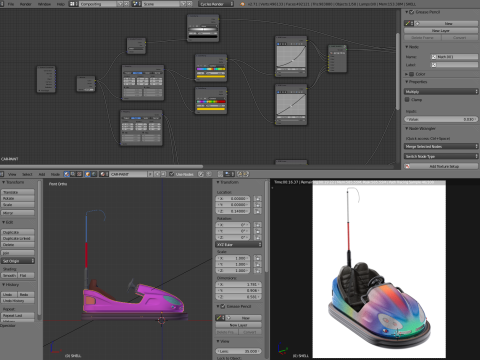Image resolution: width=480 pixels, height=360 pixels.
Task: Click the Convert button in node panel
Action: [x=460, y=37]
